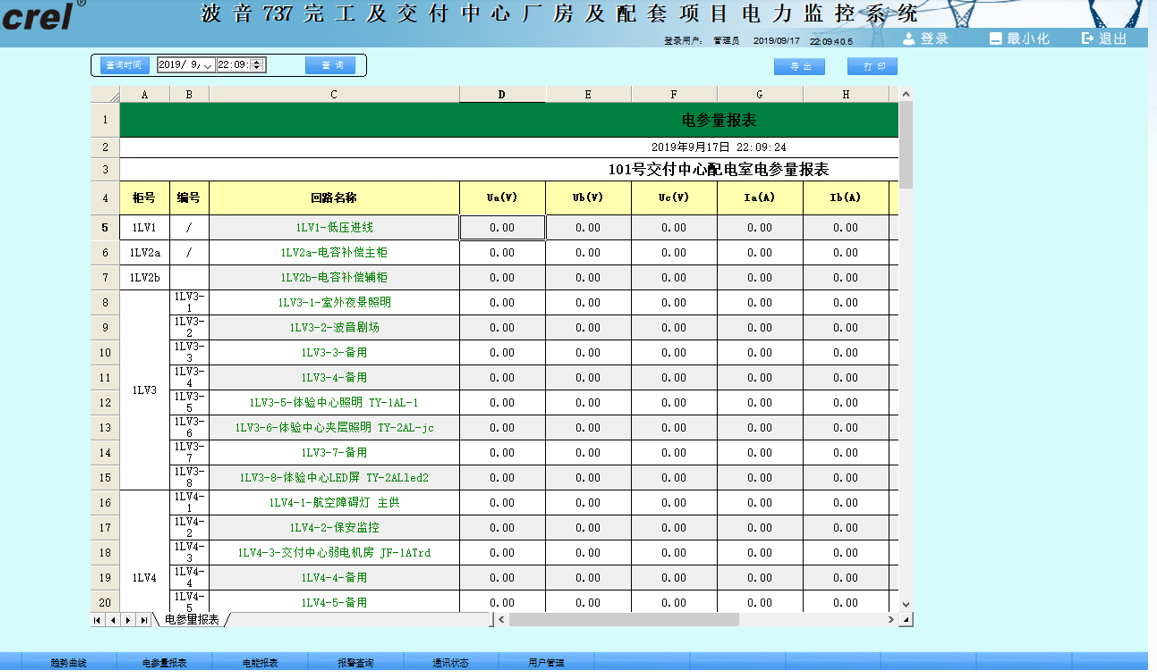
Task: Jump to first sheet tab arrow
Action: coord(98,620)
